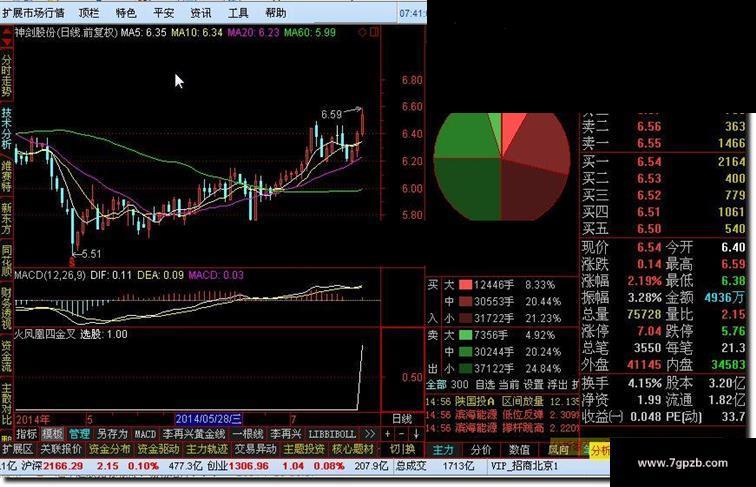Open the 主题投资 tab
The height and width of the screenshot is (487, 756).
[304, 449]
